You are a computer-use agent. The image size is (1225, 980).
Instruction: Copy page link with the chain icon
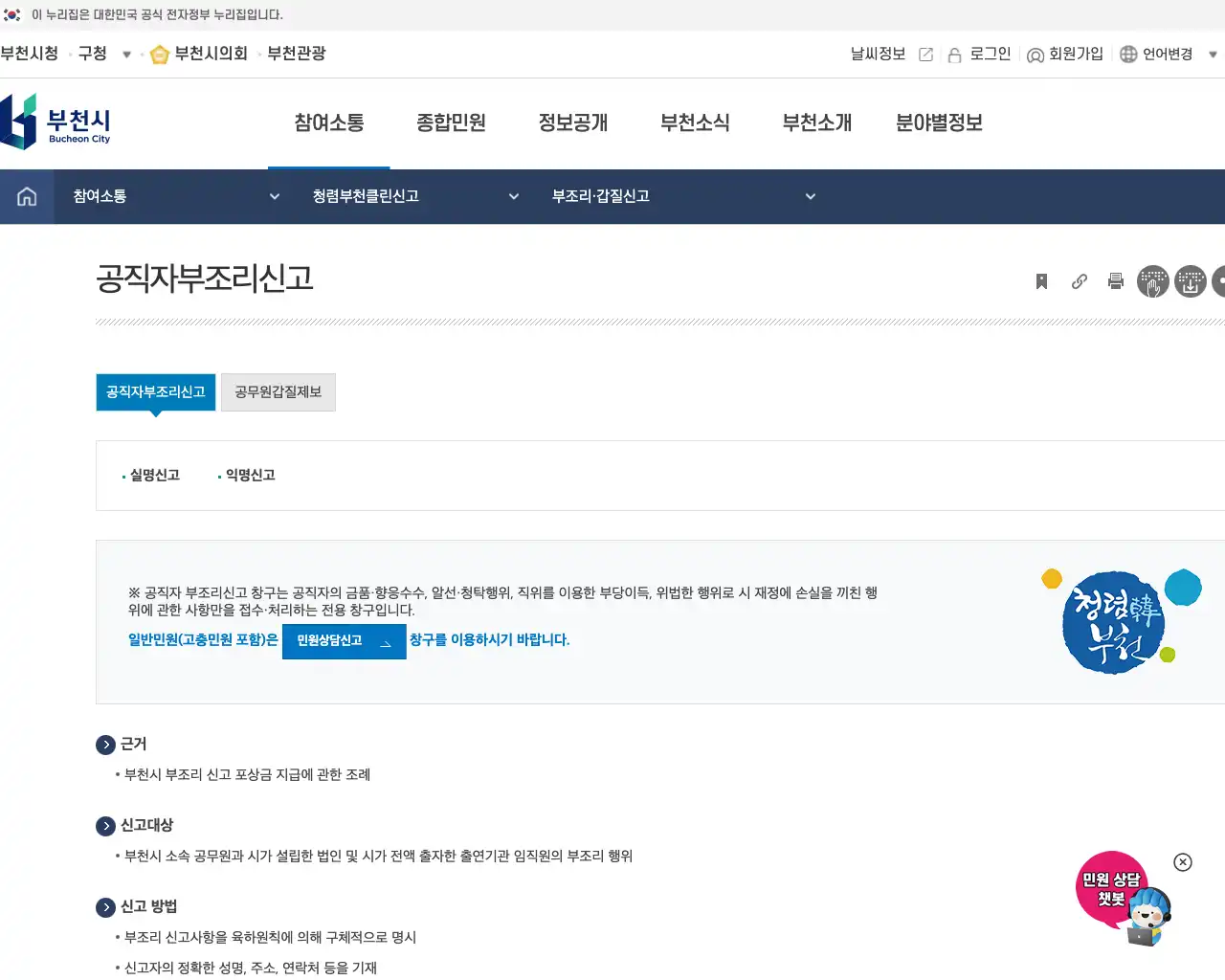point(1079,281)
